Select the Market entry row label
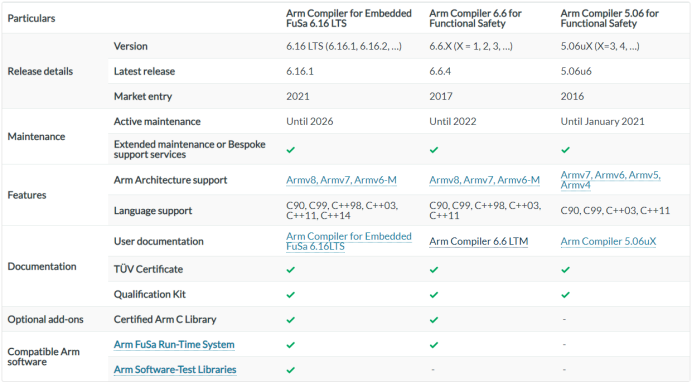693x384 pixels. click(x=143, y=96)
